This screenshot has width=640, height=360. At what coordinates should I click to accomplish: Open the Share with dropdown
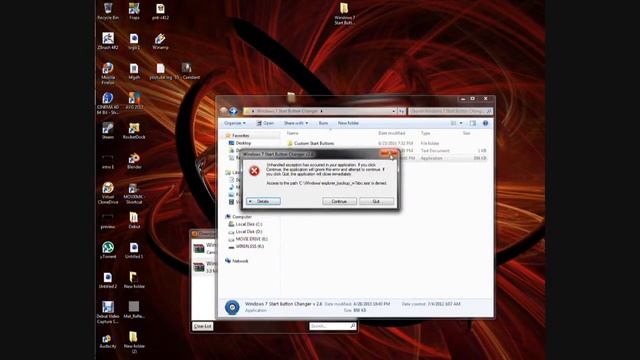click(296, 123)
